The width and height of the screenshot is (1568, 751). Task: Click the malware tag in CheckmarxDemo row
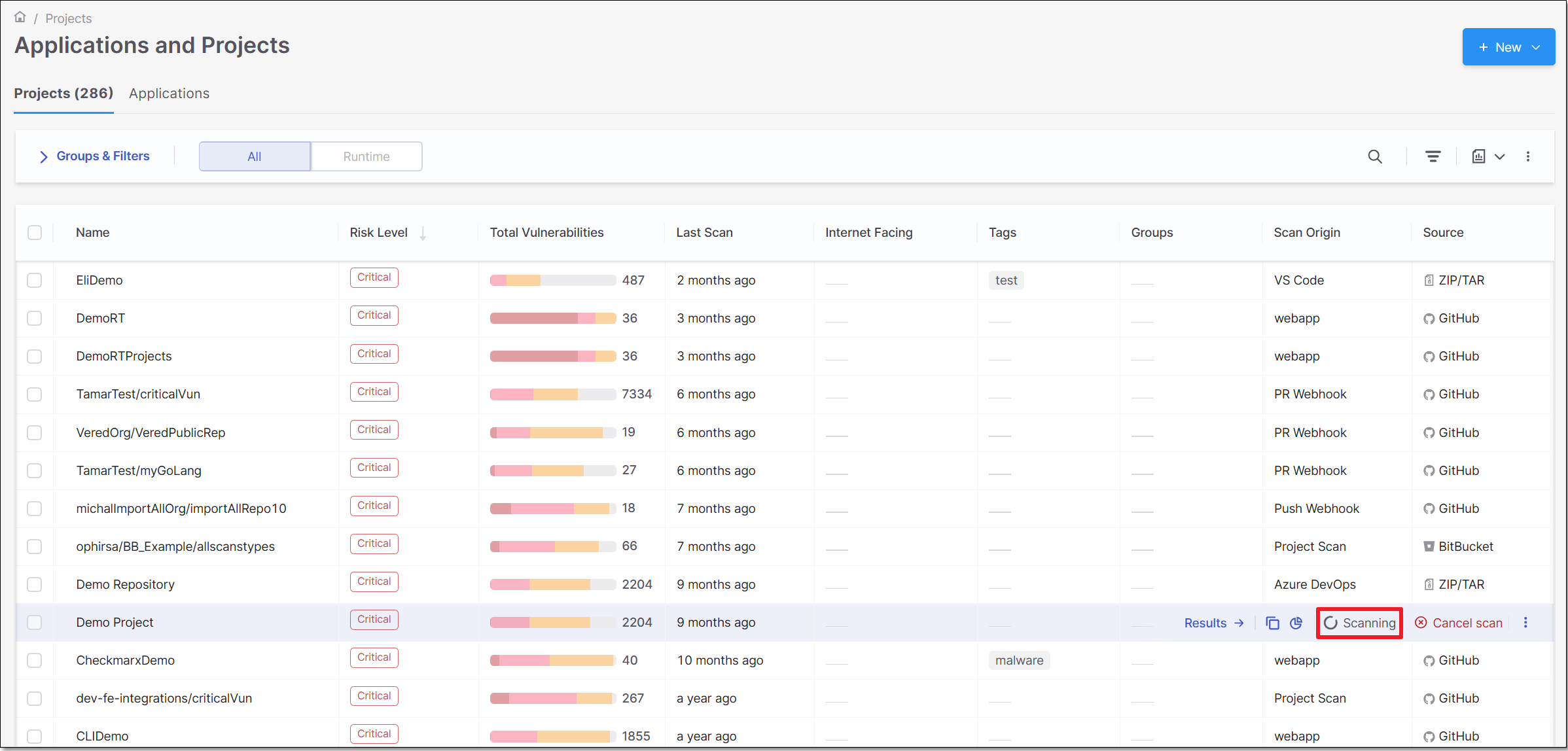pos(1019,661)
